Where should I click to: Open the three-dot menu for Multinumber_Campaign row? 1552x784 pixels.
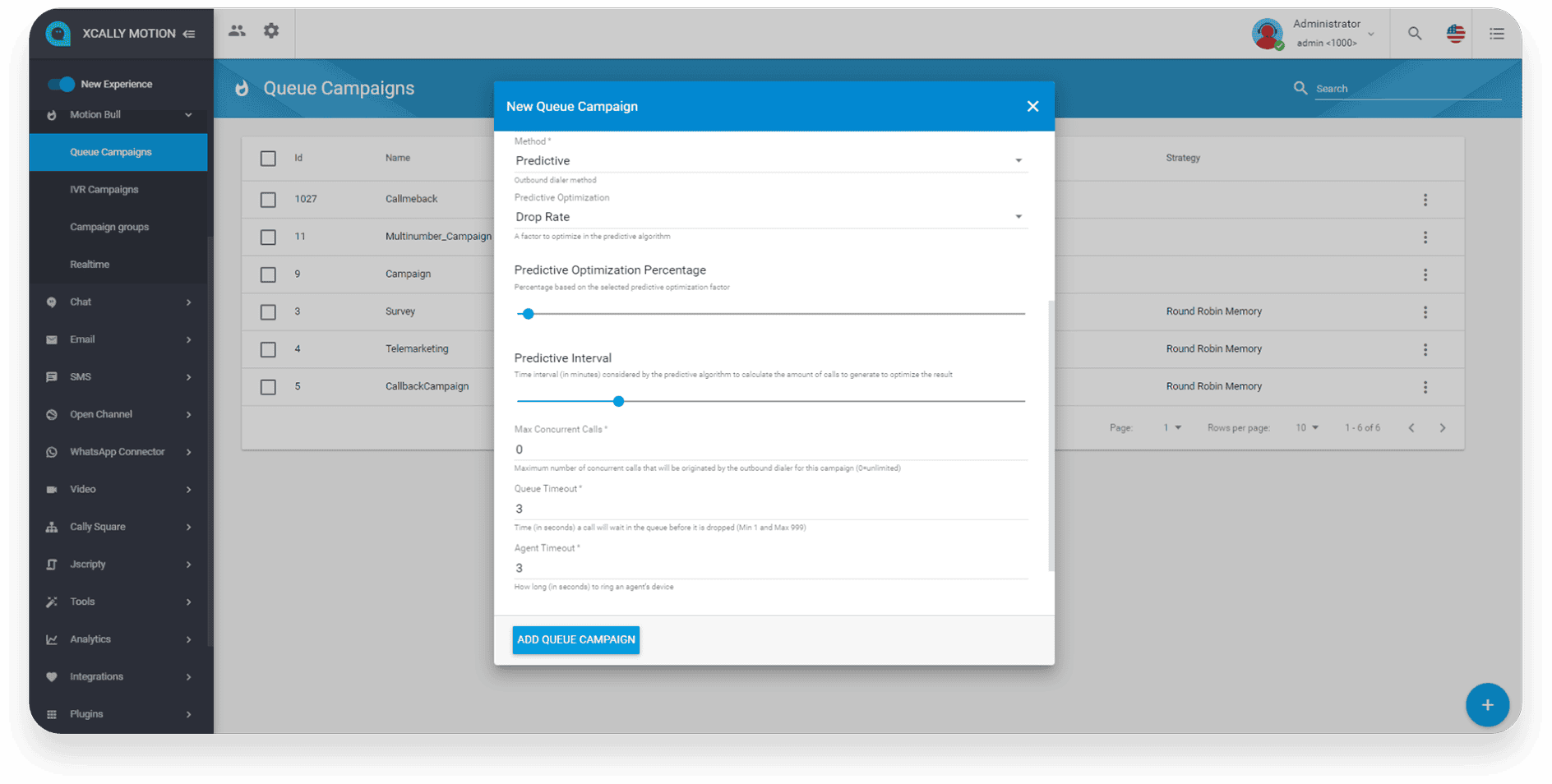(x=1425, y=238)
